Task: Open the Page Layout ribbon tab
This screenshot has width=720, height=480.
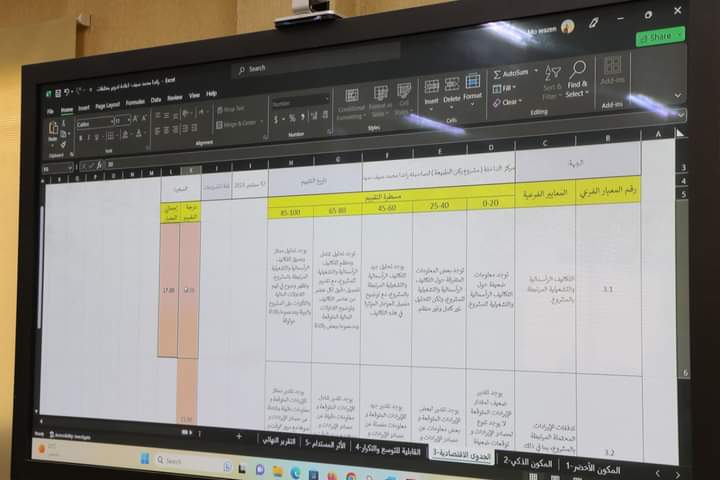Action: click(106, 103)
